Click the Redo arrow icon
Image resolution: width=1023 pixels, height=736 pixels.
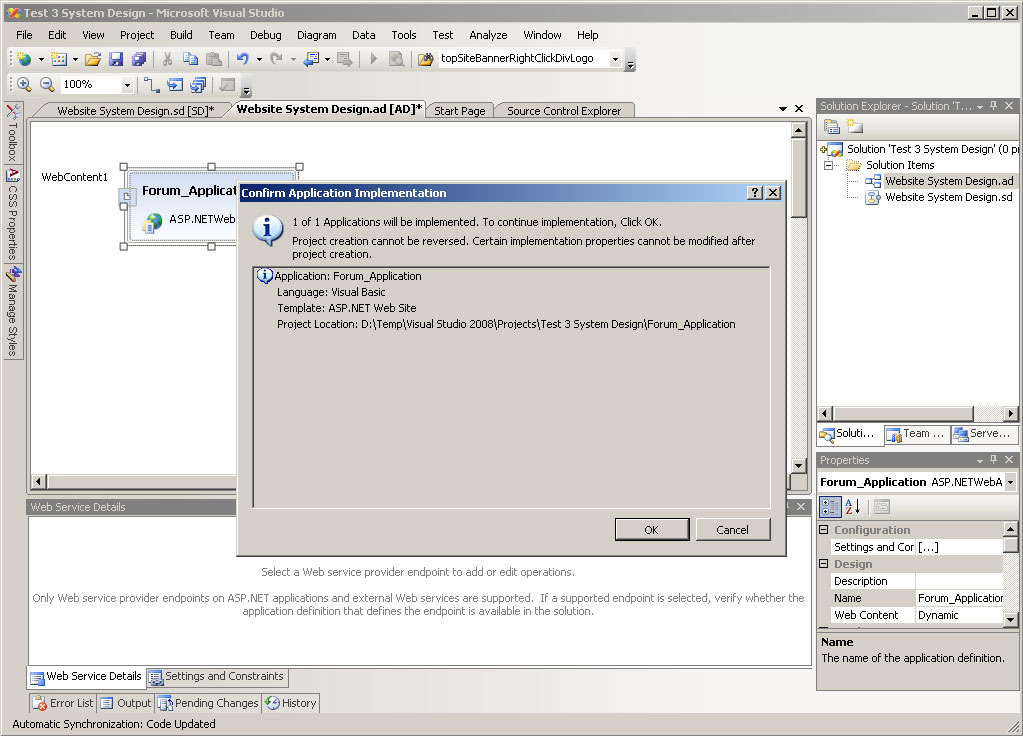277,59
